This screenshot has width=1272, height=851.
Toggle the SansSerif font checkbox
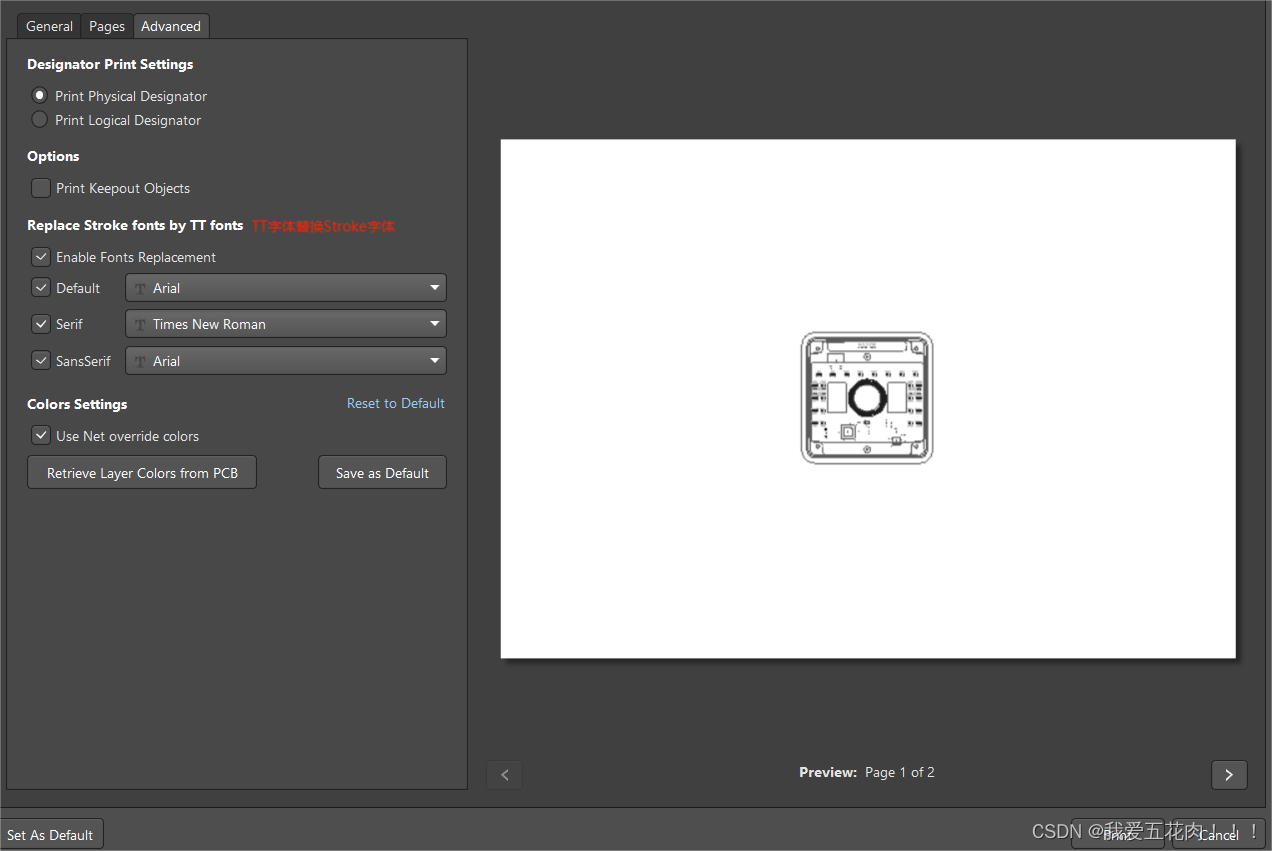pyautogui.click(x=41, y=361)
